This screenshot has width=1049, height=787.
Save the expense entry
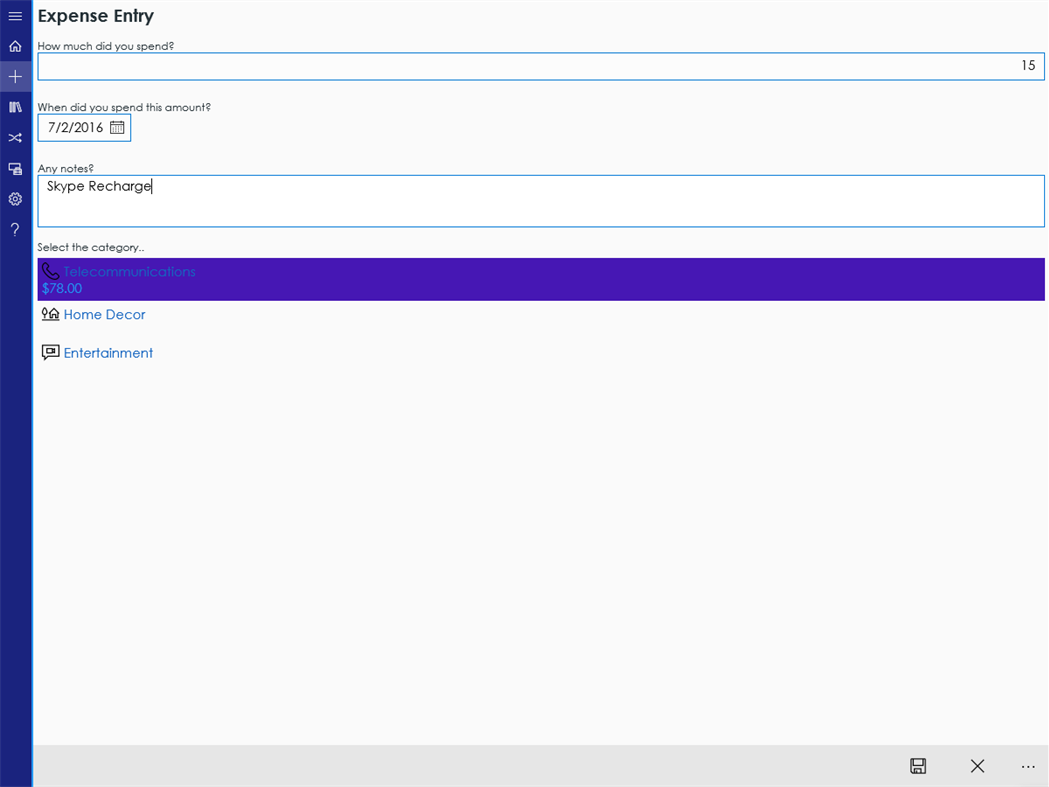click(917, 766)
